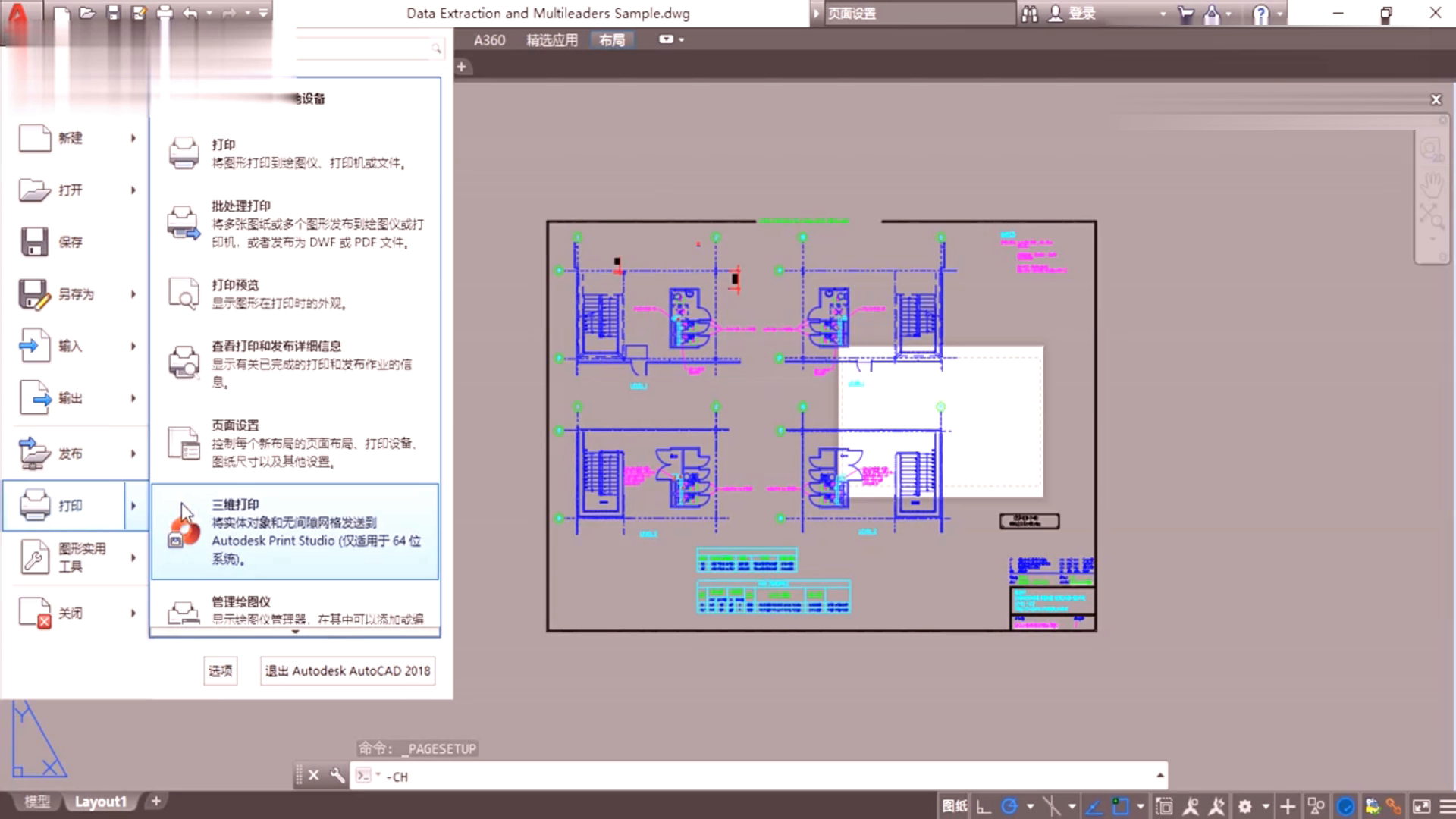
Task: Open workspace switching gear icon
Action: (1245, 806)
